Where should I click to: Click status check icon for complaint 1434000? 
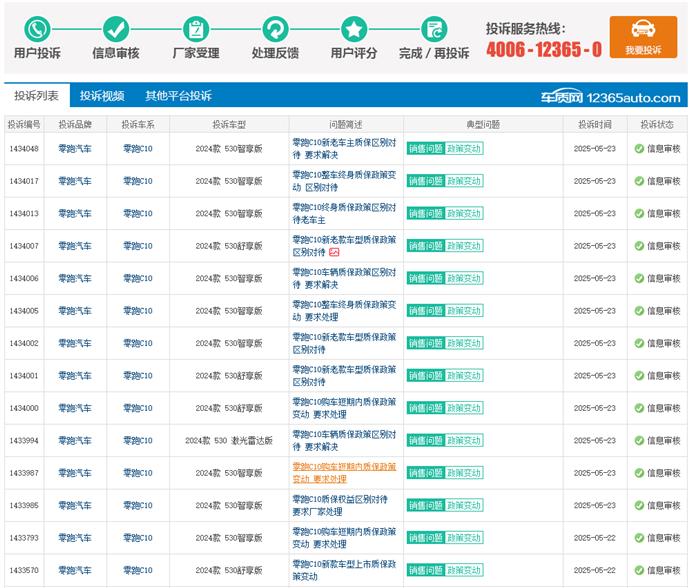[639, 408]
